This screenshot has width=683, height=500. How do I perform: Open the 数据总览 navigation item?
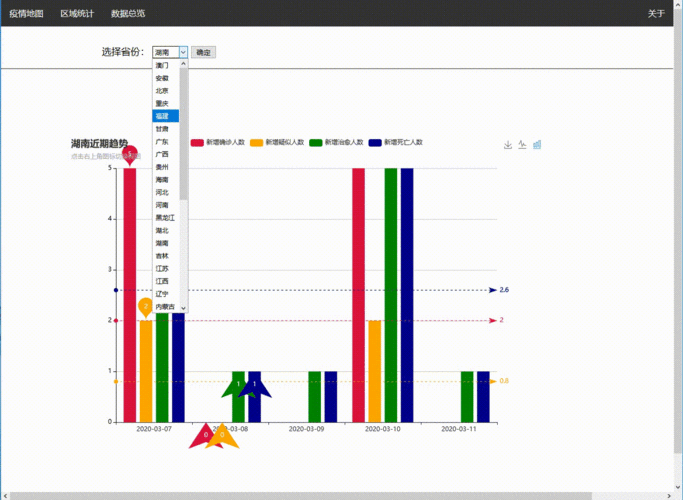[128, 14]
